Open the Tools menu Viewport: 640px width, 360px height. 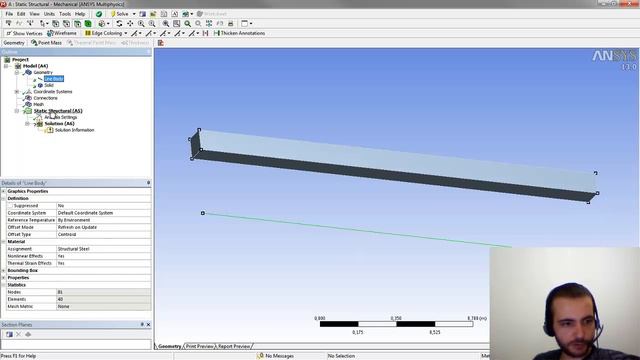click(x=65, y=14)
